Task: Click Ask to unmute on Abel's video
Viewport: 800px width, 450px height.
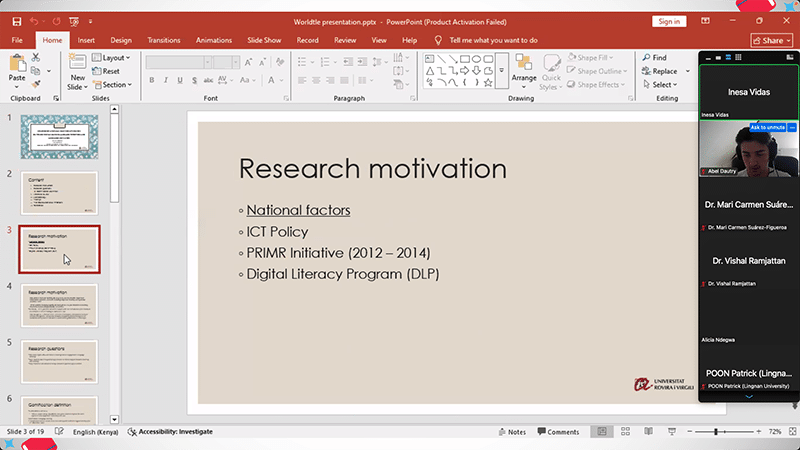Action: click(768, 127)
